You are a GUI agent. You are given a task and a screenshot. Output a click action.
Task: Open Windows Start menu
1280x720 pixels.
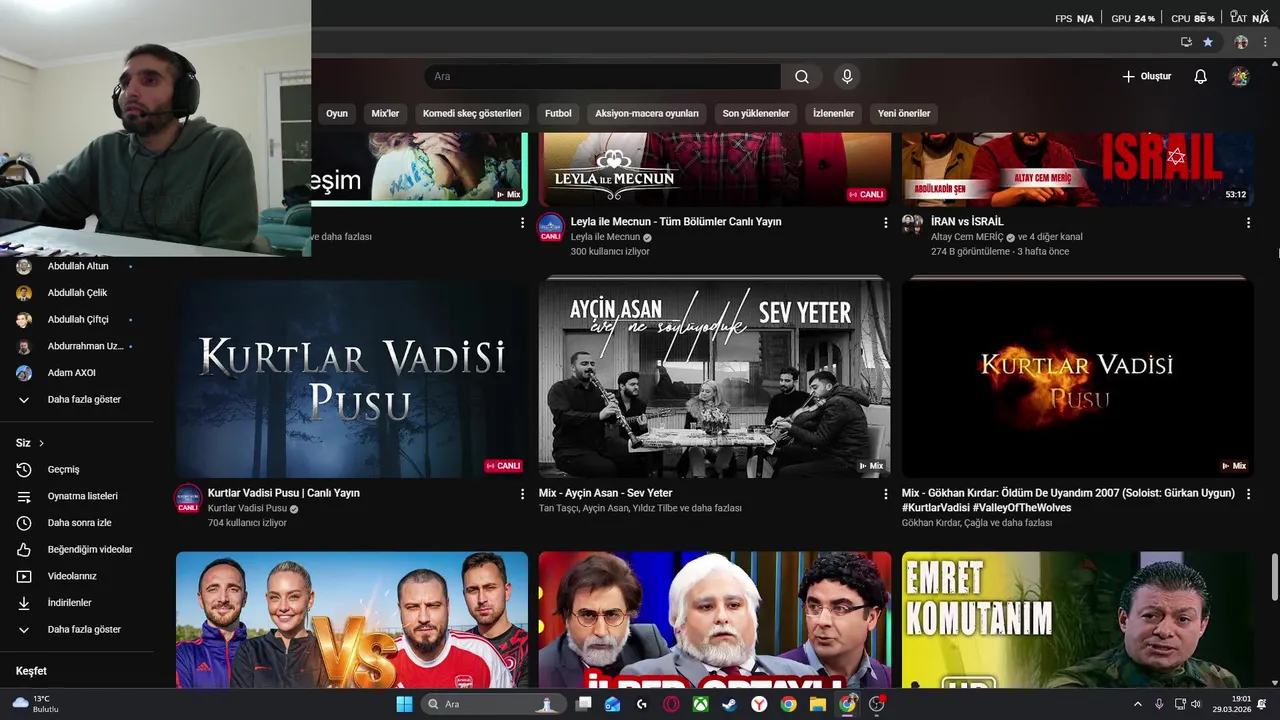[404, 704]
